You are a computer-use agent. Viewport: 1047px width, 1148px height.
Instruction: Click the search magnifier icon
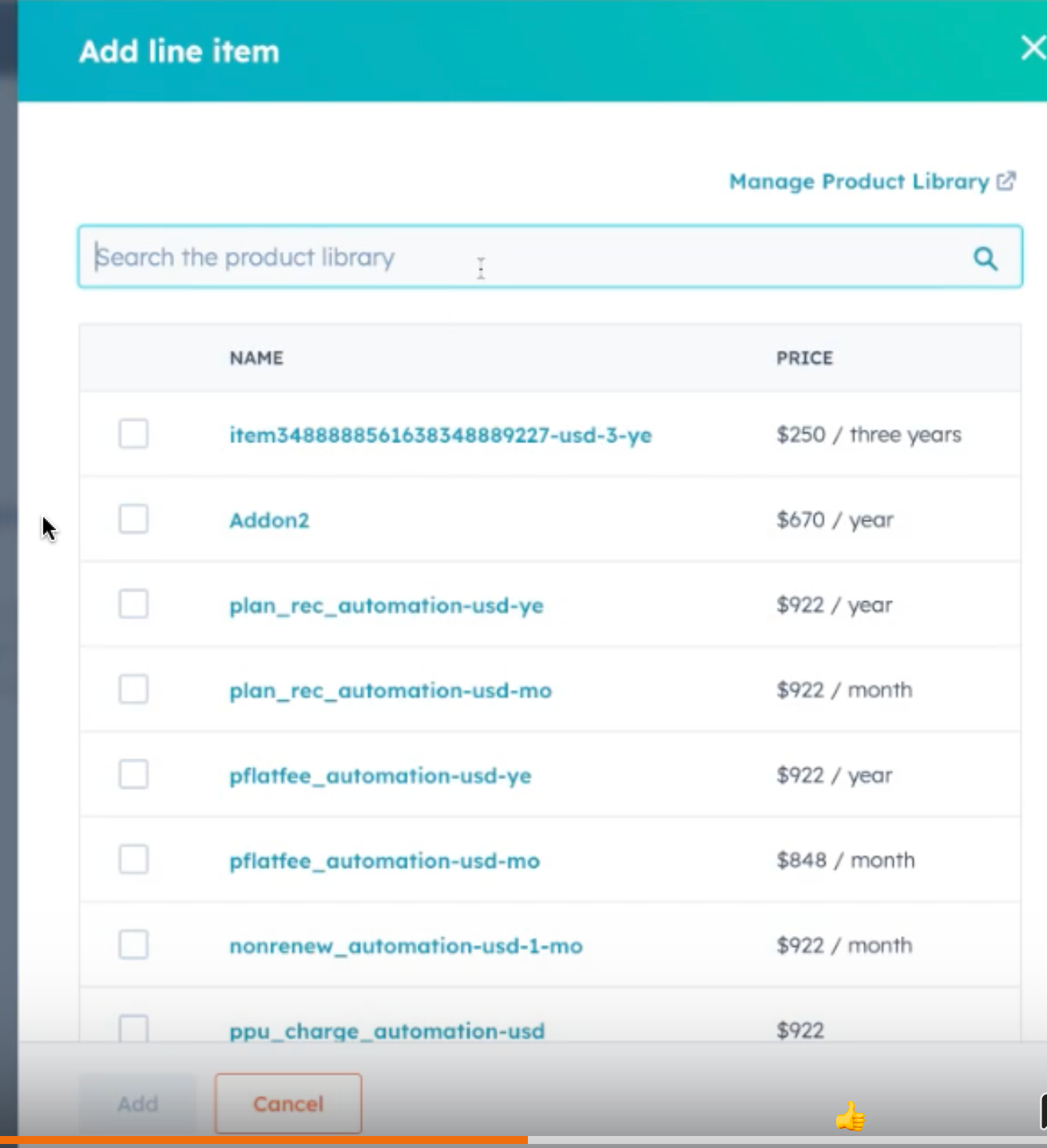click(x=985, y=258)
